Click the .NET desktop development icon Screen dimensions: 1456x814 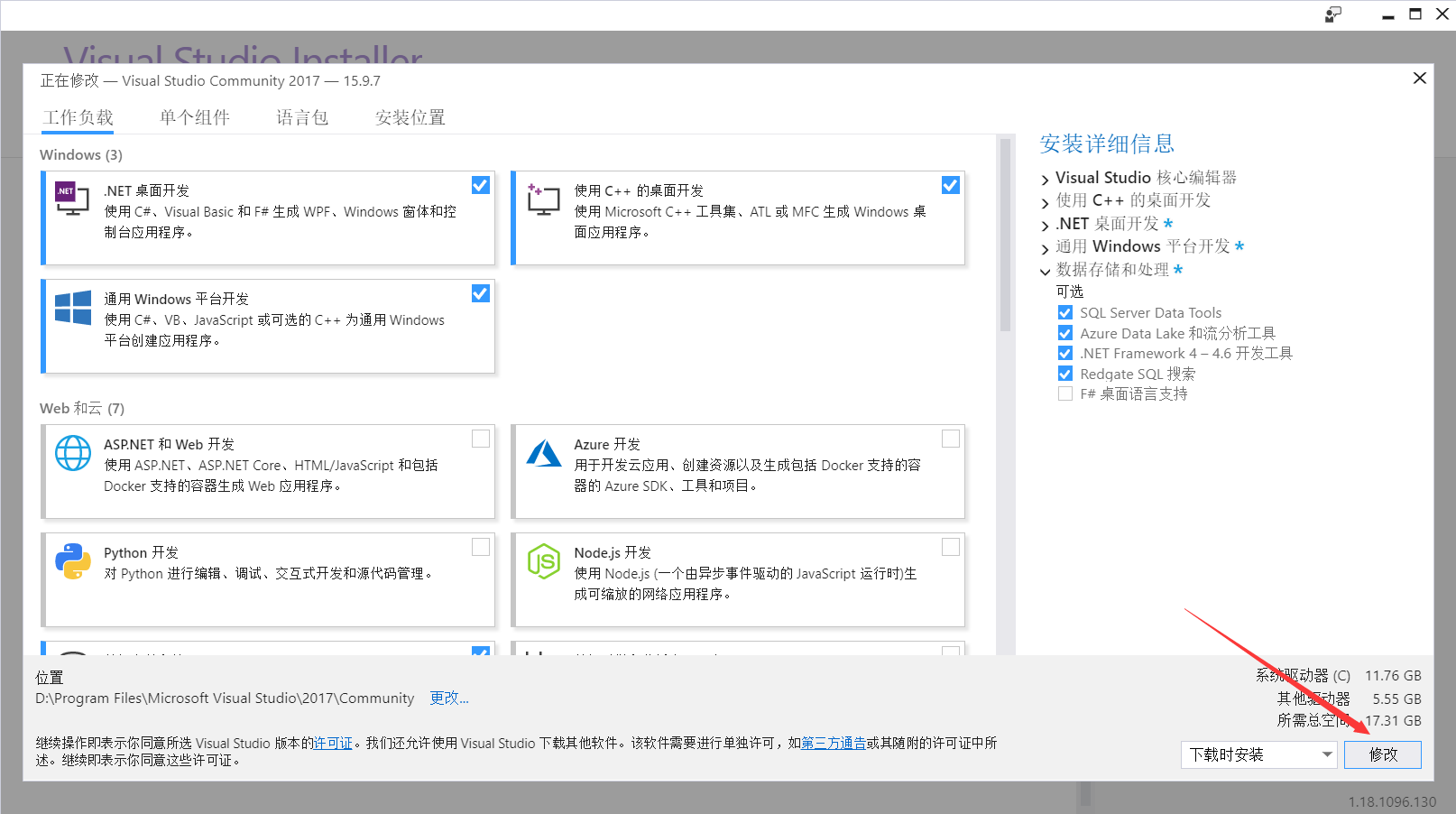point(72,198)
